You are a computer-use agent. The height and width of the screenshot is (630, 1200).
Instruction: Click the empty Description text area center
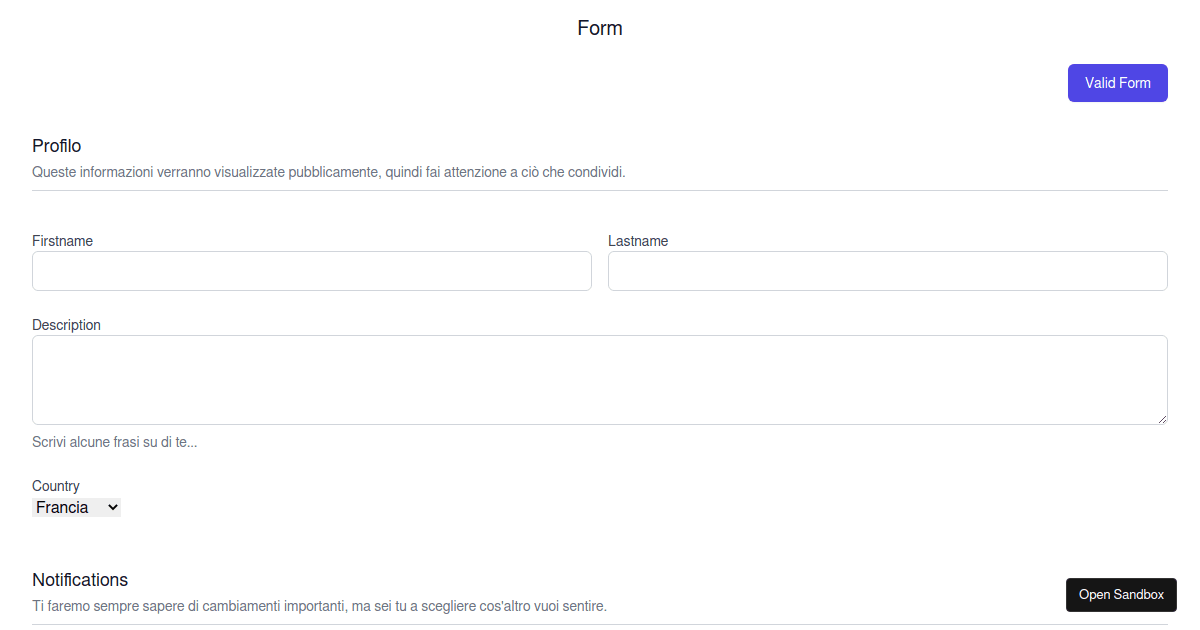click(x=600, y=380)
